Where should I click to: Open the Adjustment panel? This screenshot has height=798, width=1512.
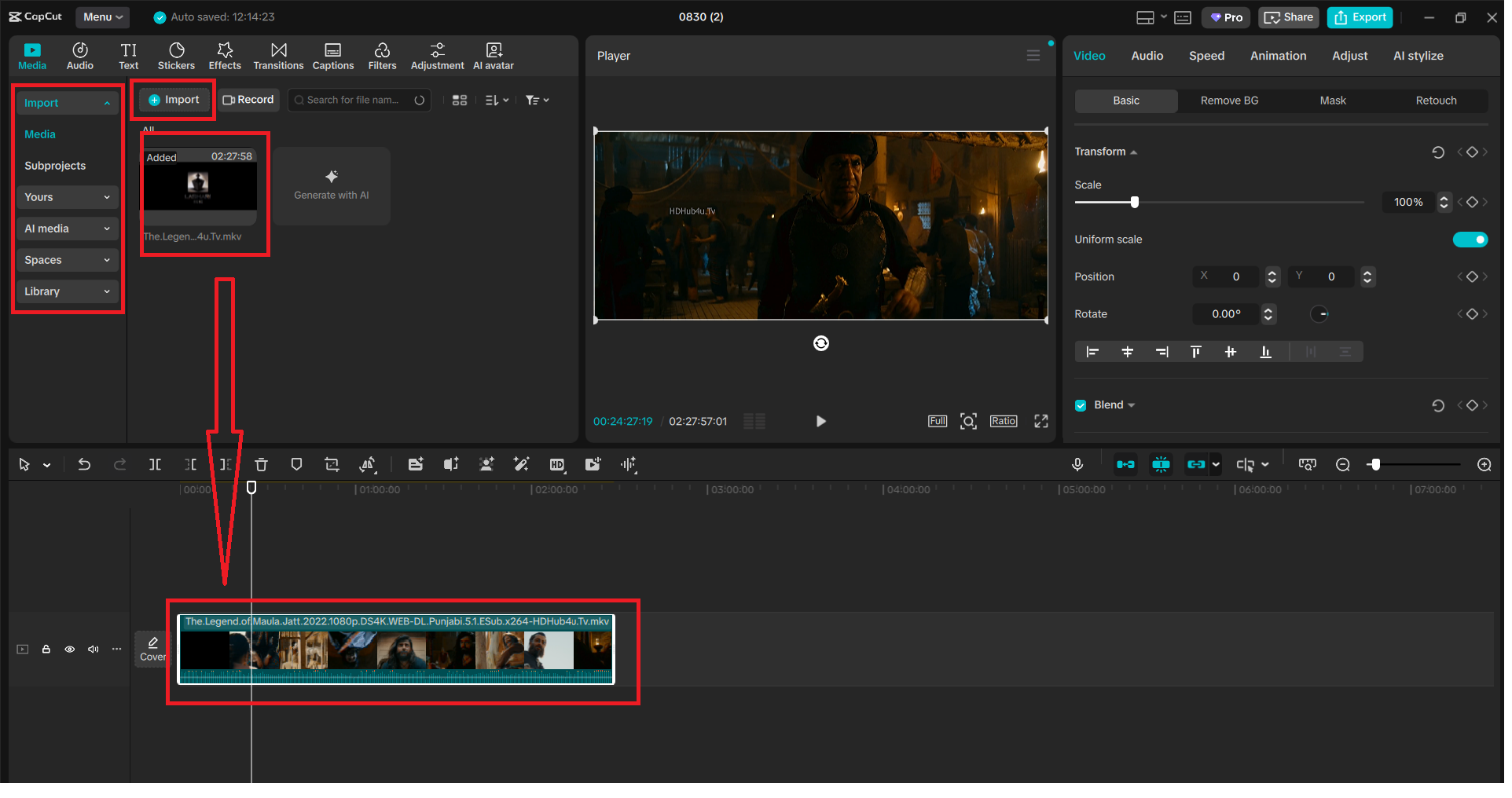pos(438,57)
